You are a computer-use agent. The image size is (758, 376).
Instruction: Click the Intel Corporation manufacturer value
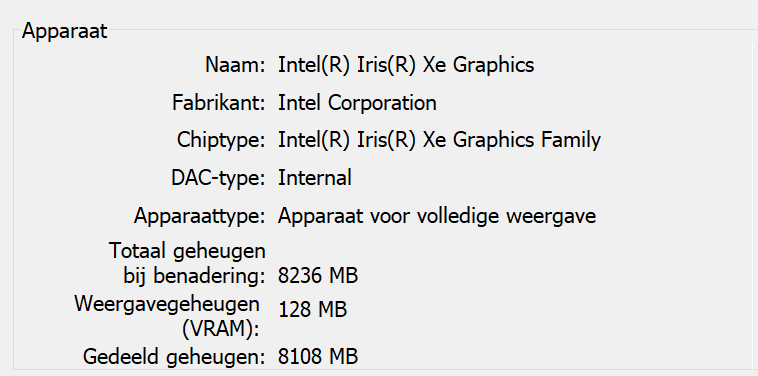pyautogui.click(x=357, y=102)
